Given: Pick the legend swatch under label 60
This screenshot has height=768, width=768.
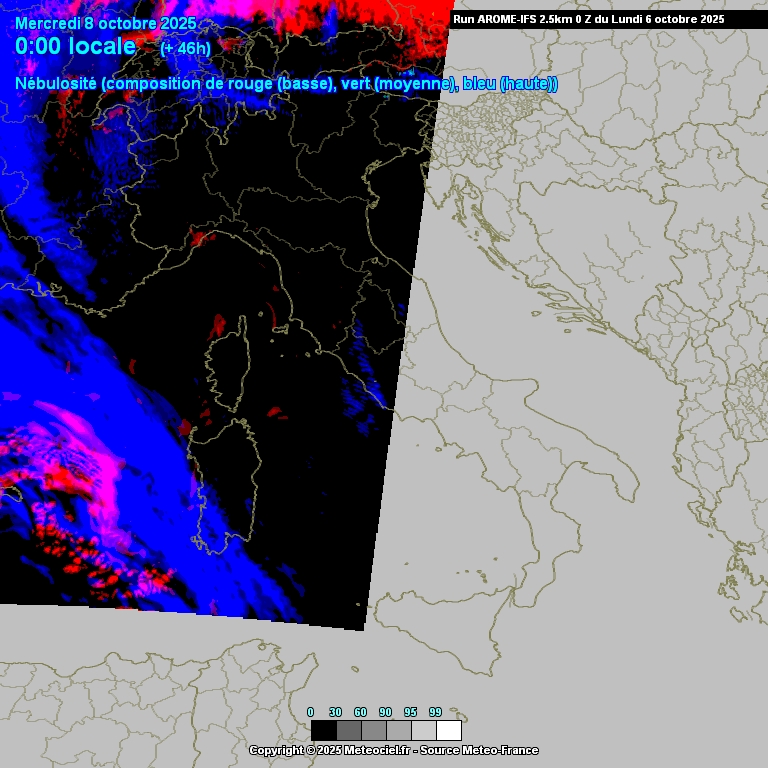Looking at the screenshot, I should click(373, 730).
